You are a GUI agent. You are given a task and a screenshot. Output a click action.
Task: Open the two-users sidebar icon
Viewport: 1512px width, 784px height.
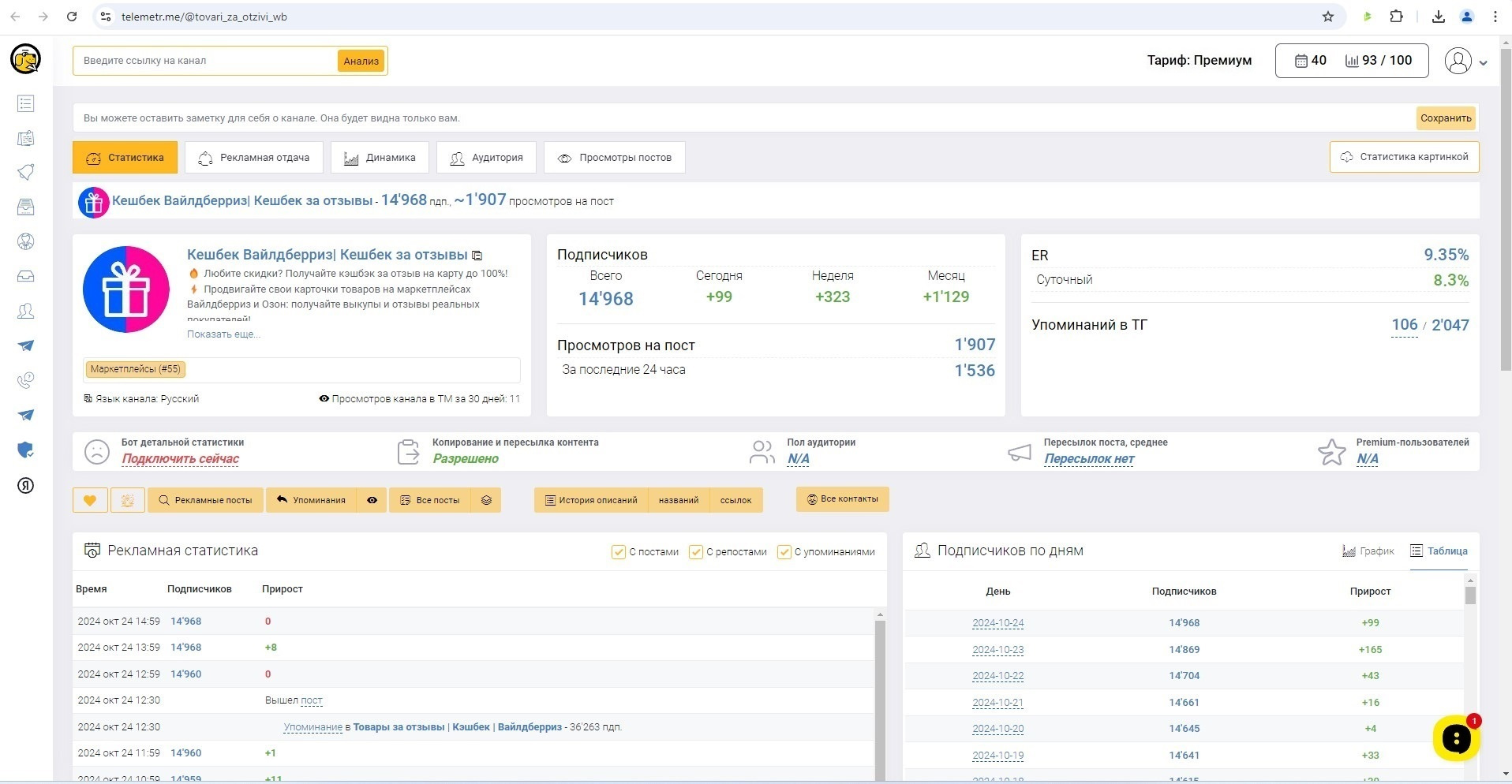tap(25, 311)
